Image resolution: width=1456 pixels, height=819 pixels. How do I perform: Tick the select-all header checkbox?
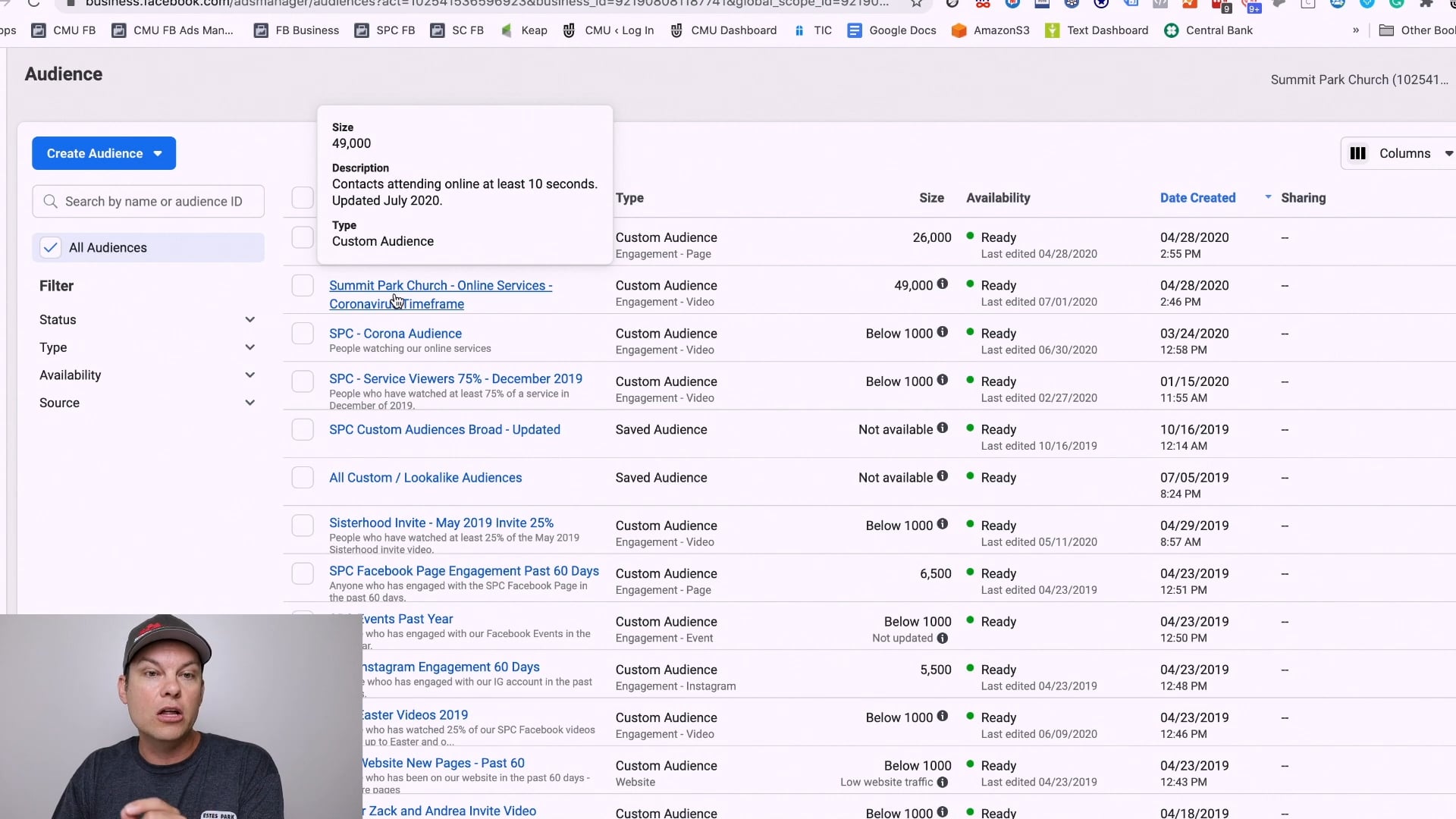click(x=303, y=198)
